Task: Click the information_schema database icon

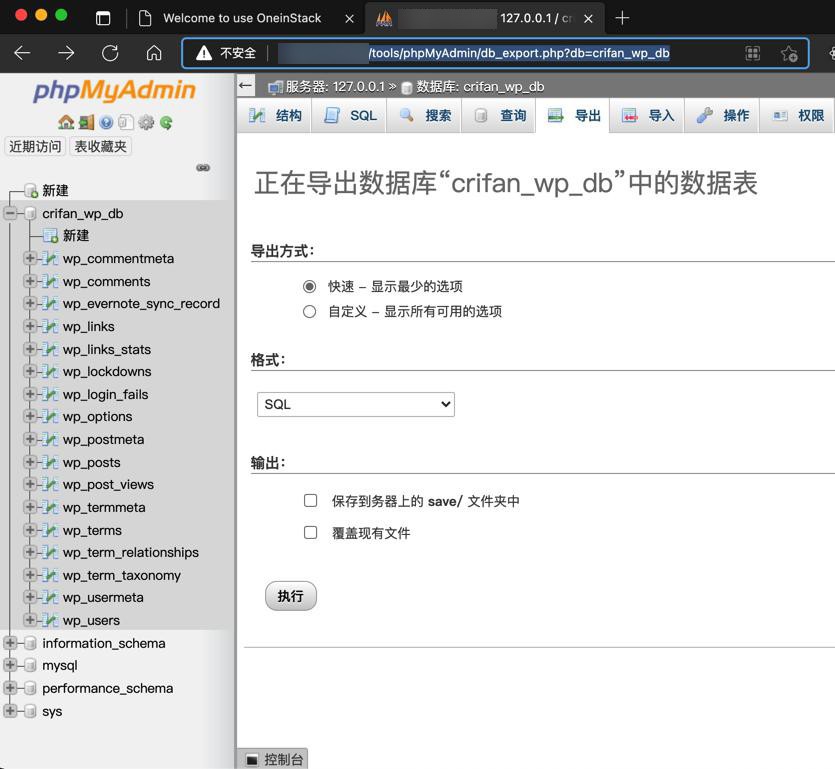Action: click(x=30, y=643)
